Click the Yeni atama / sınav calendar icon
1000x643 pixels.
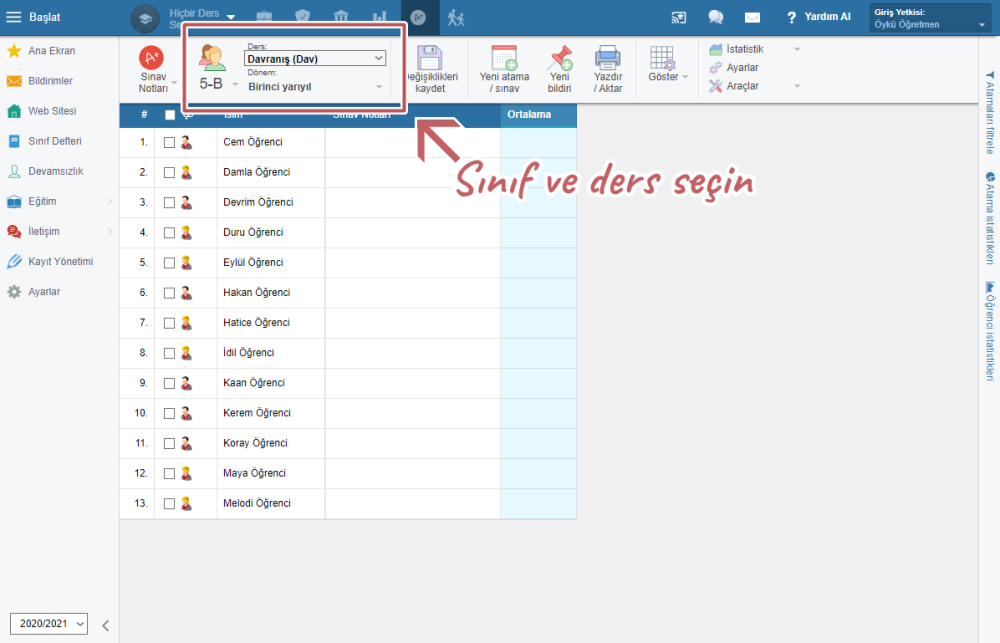[x=504, y=57]
